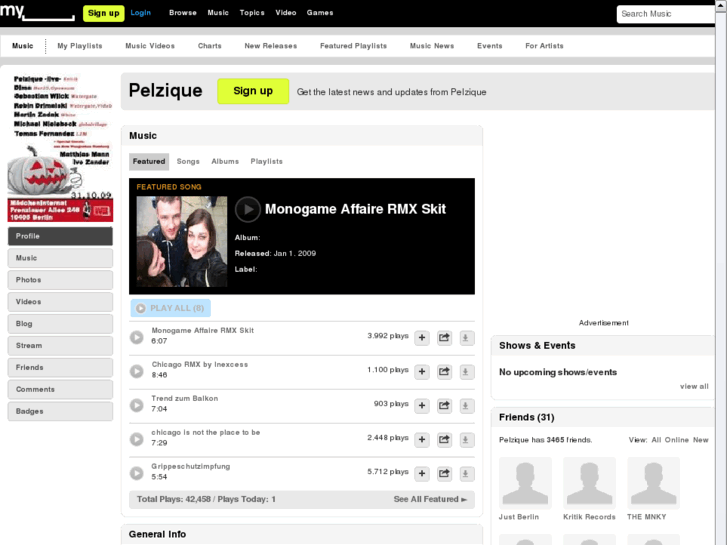Download chicago is not the place to be
This screenshot has height=545, width=727.
[x=466, y=439]
